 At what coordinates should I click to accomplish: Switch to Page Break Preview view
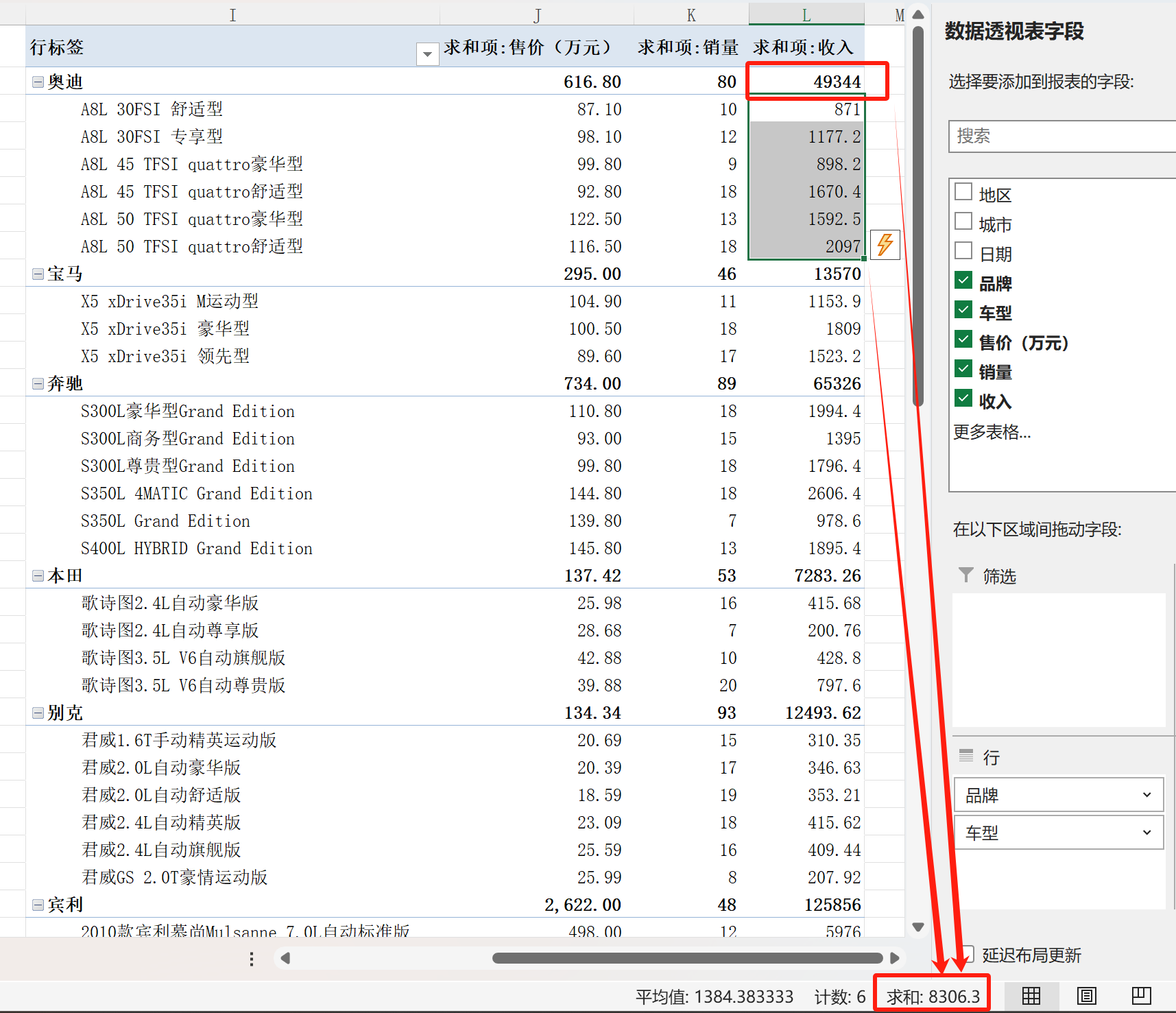tap(1141, 996)
